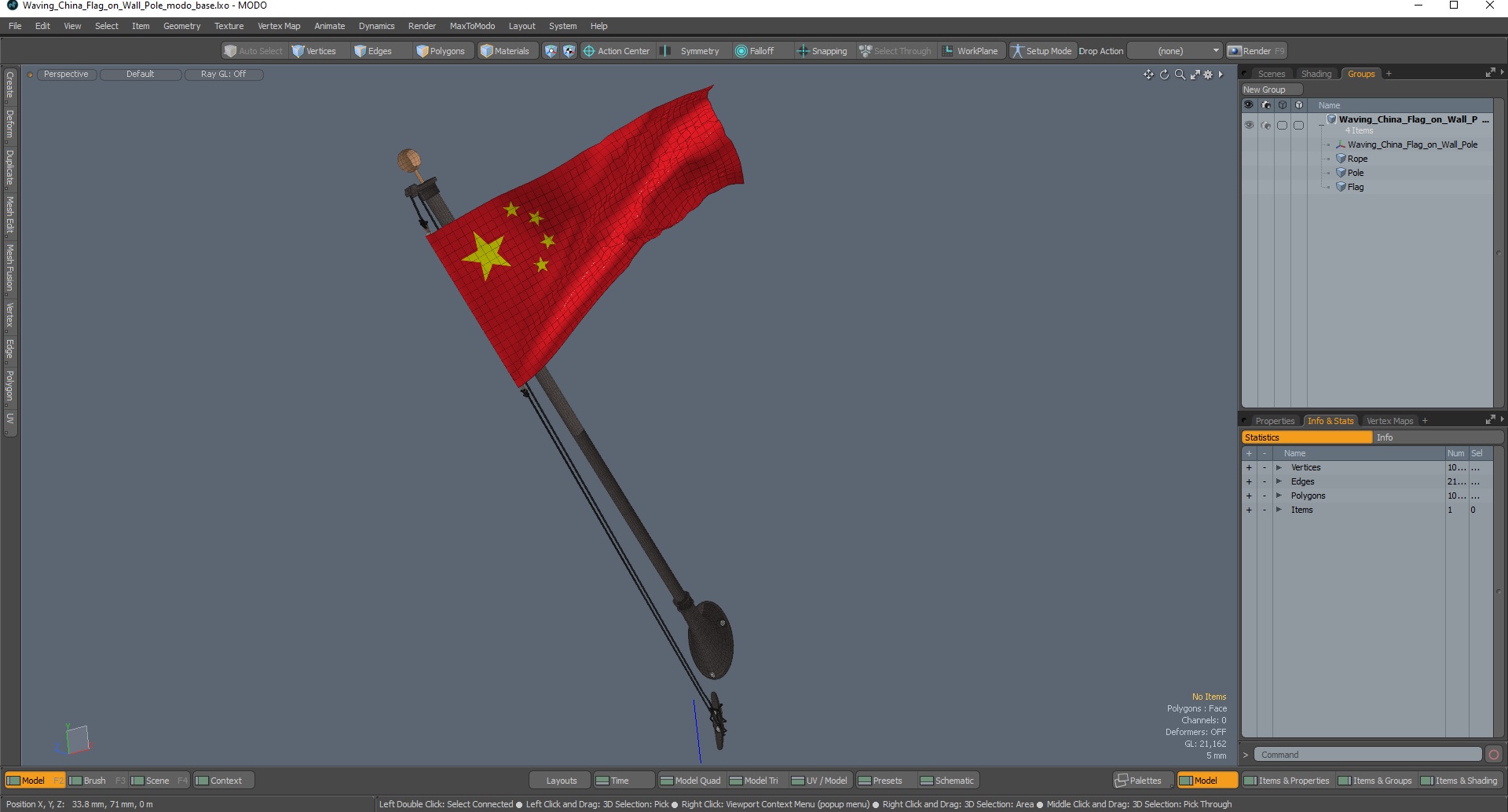Add Vertices to selection with plus

[x=1249, y=468]
